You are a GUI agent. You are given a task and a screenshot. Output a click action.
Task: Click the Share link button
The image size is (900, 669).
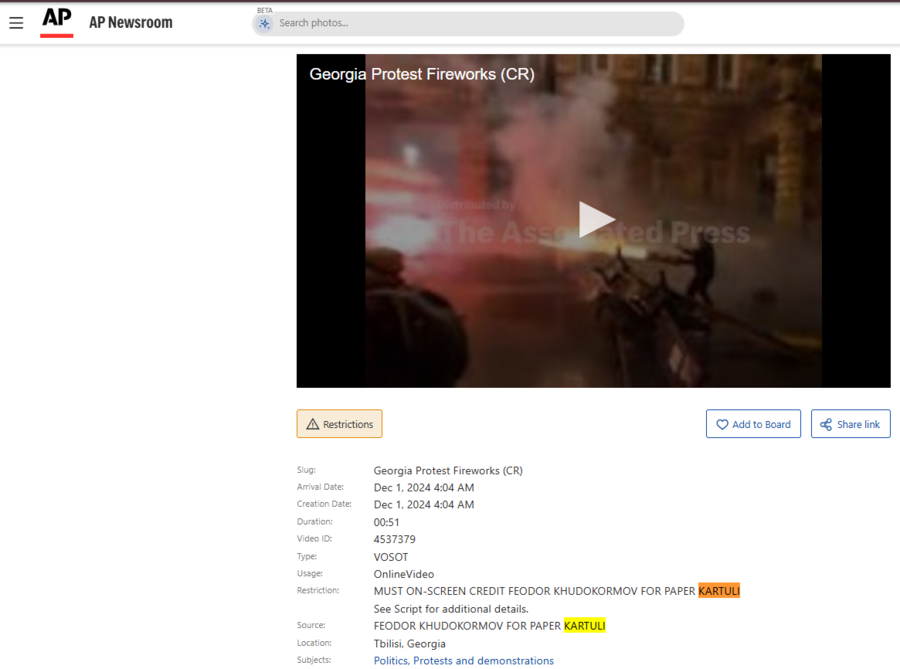851,424
